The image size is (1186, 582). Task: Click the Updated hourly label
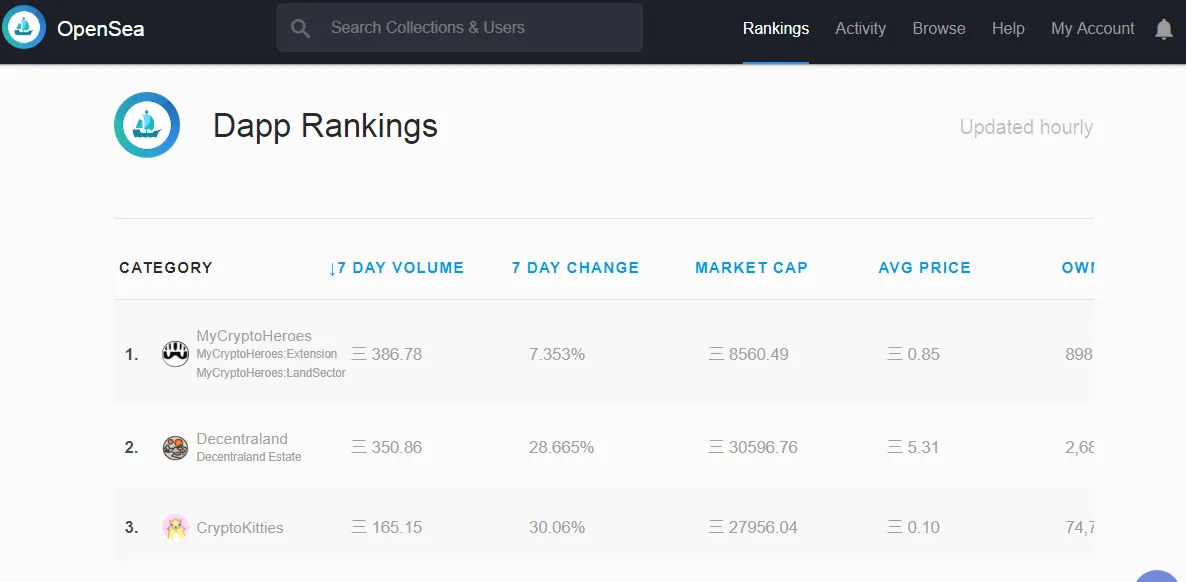pos(1026,127)
